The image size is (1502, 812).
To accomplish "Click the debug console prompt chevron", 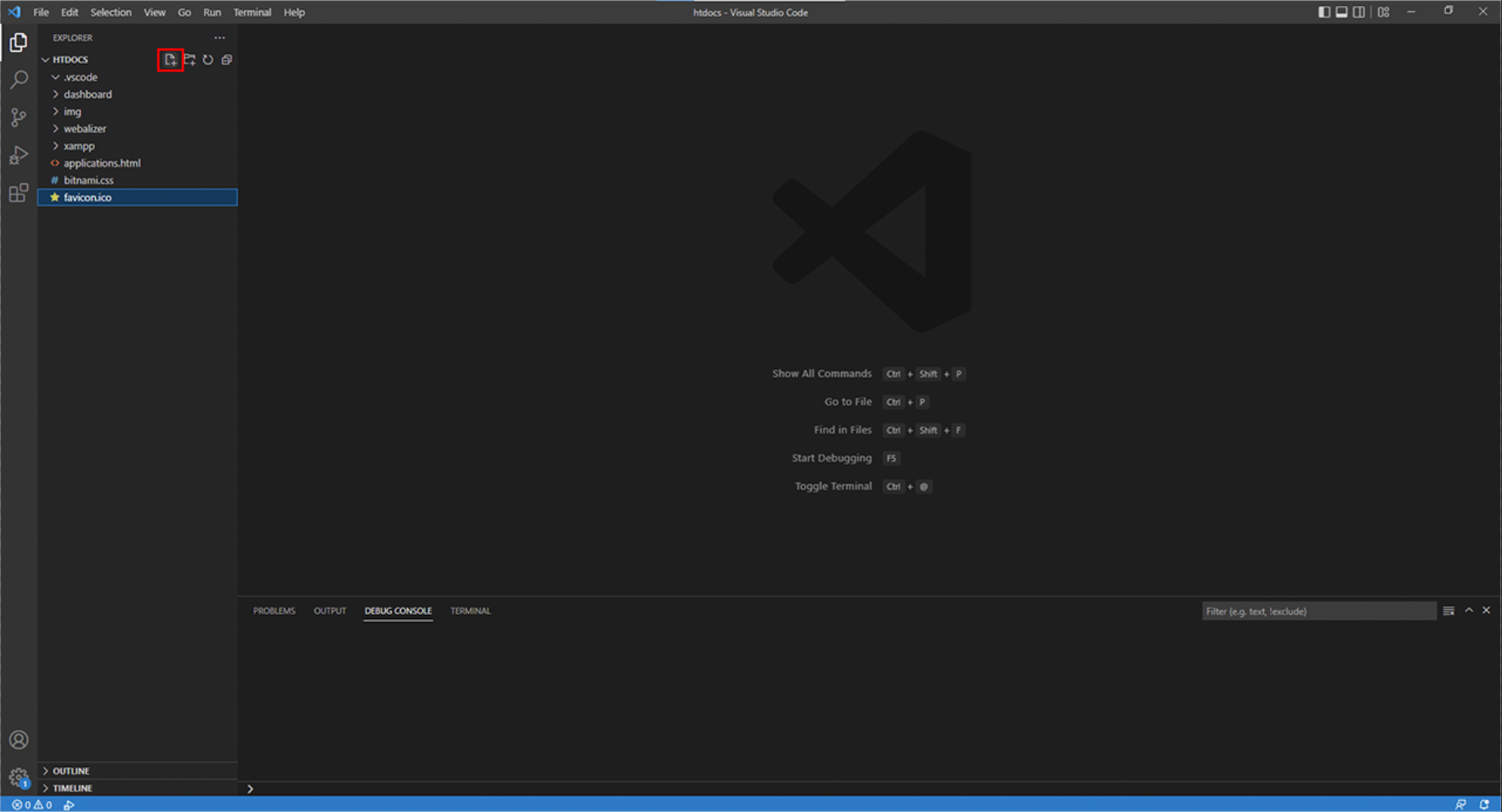I will point(250,789).
